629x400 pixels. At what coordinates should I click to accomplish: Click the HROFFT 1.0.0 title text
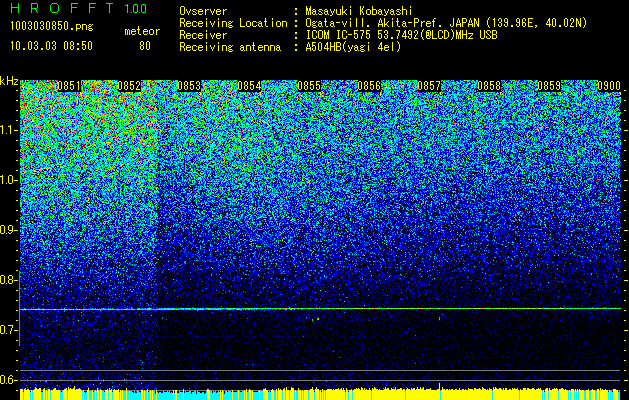[79, 8]
